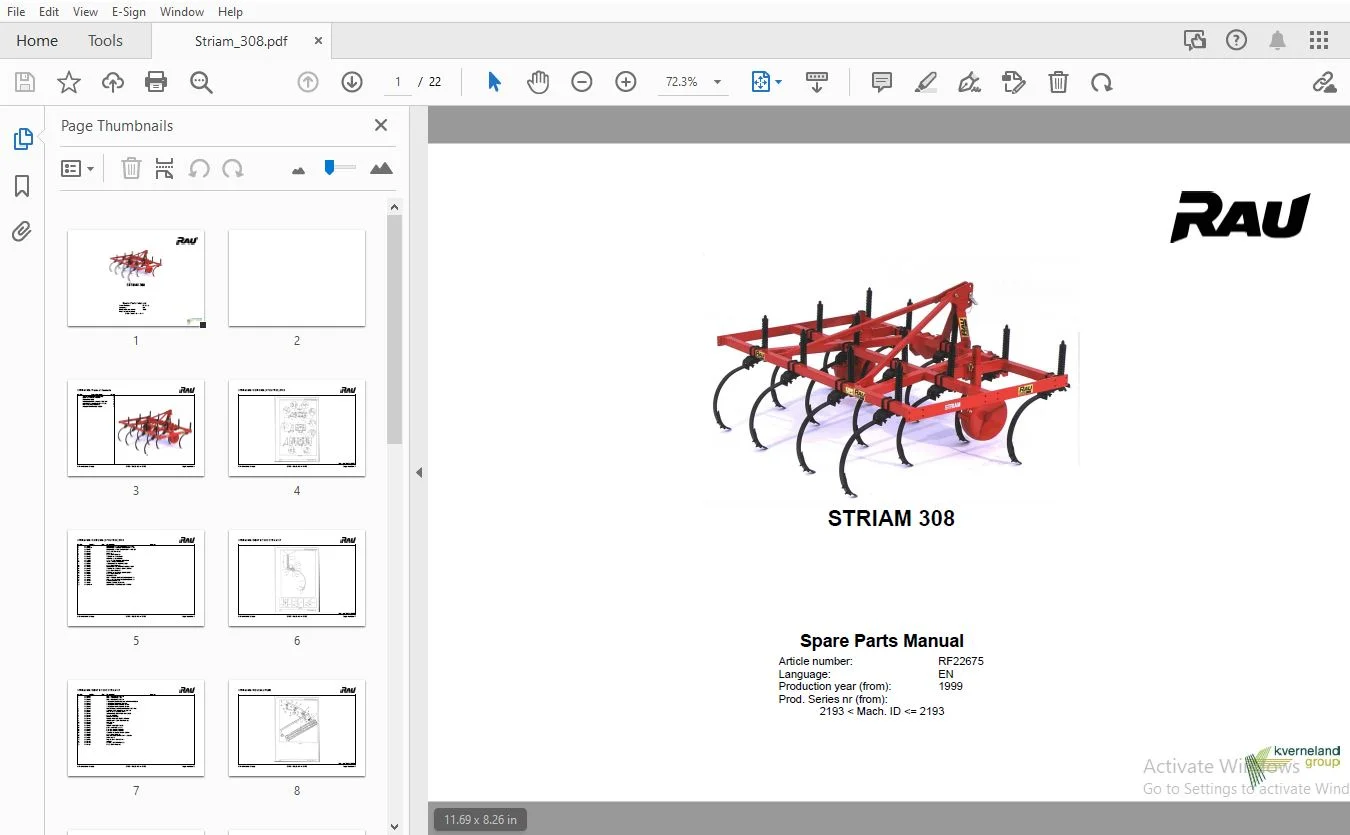The width and height of the screenshot is (1350, 835).
Task: Open the Edit menu
Action: pos(49,11)
